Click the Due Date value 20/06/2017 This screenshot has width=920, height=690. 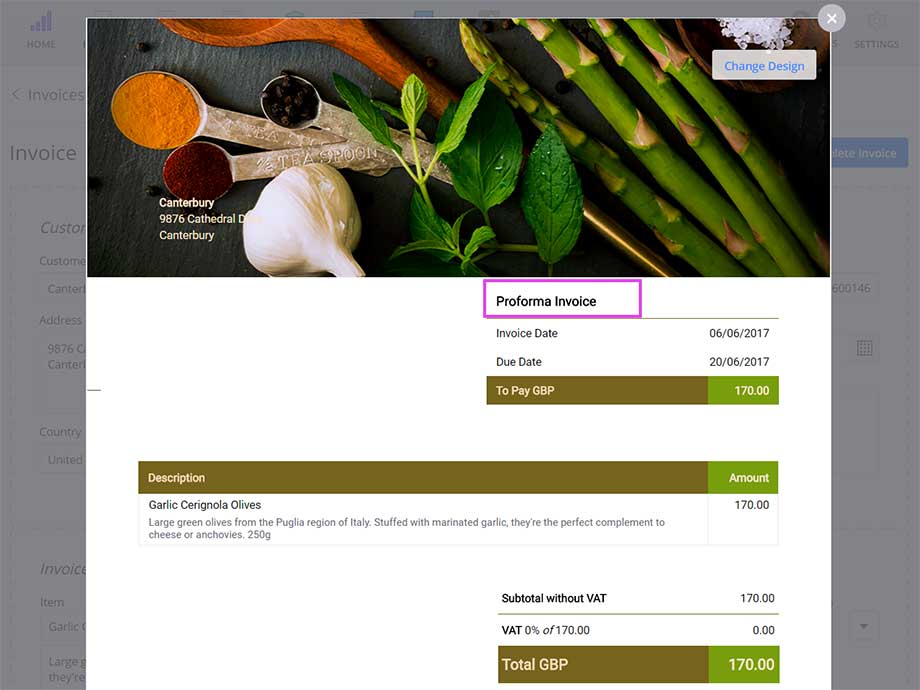coord(739,362)
